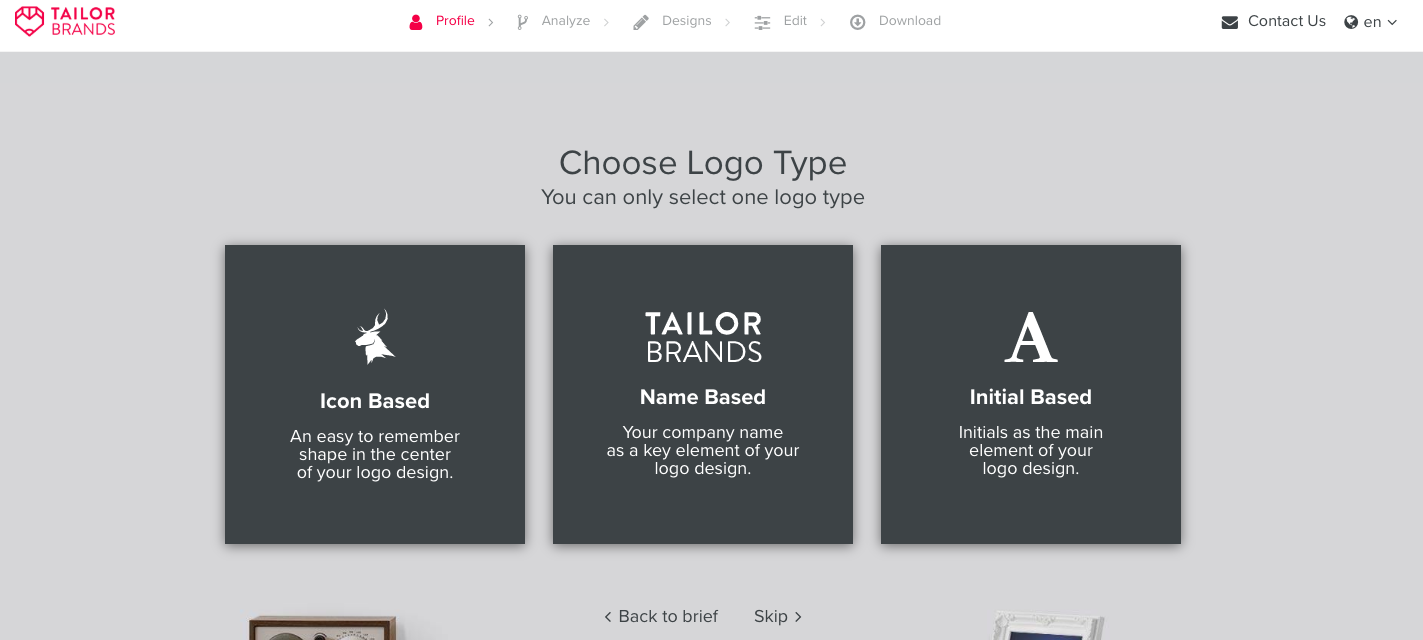
Task: Go to the Edit step
Action: coord(795,21)
